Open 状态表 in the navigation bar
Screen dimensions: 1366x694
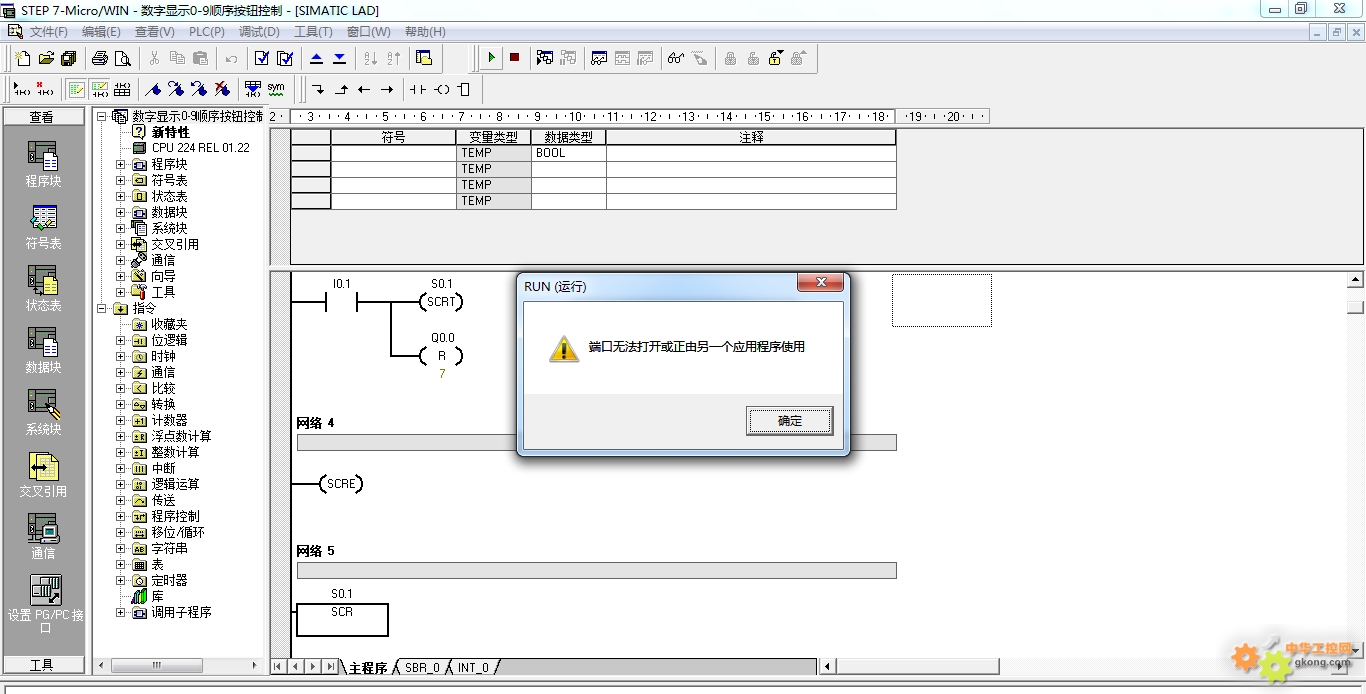43,289
